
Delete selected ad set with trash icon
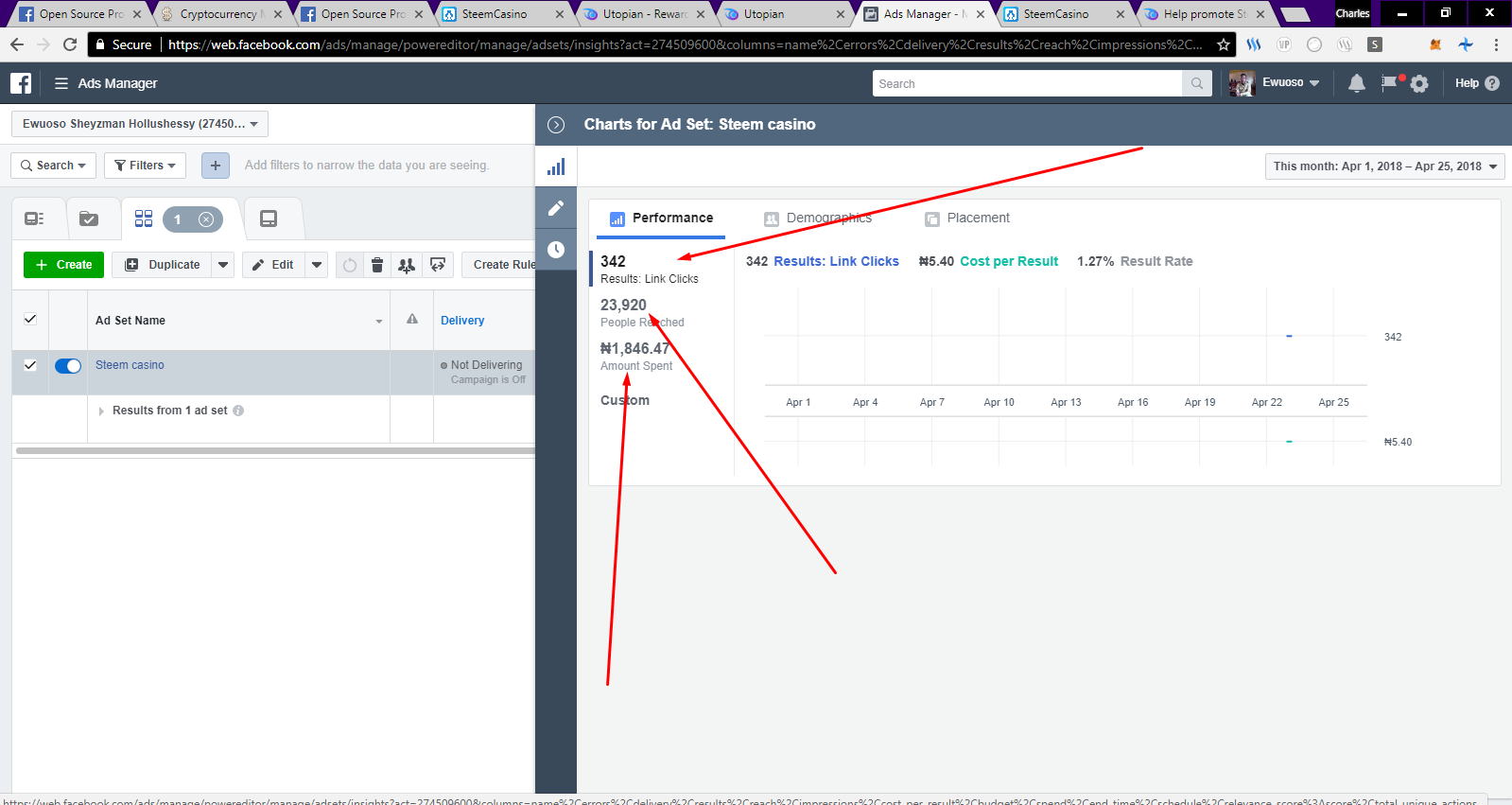point(377,265)
